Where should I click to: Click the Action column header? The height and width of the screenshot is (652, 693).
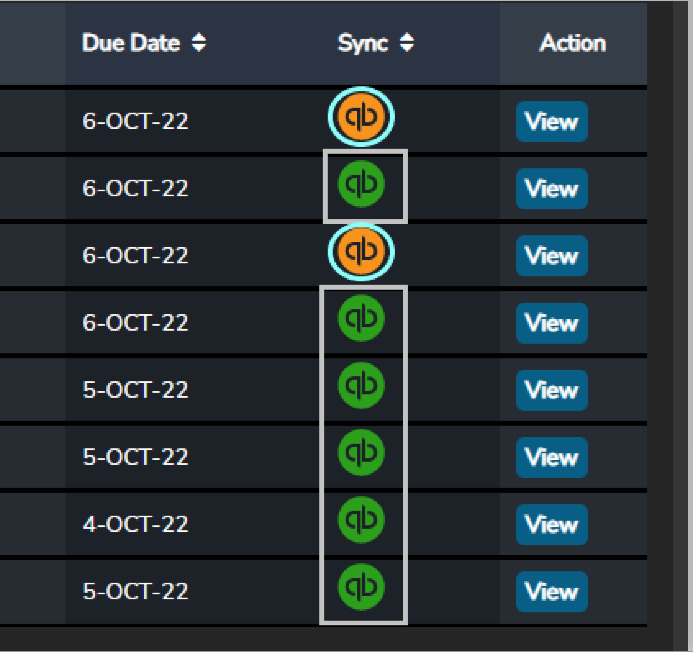pos(572,43)
